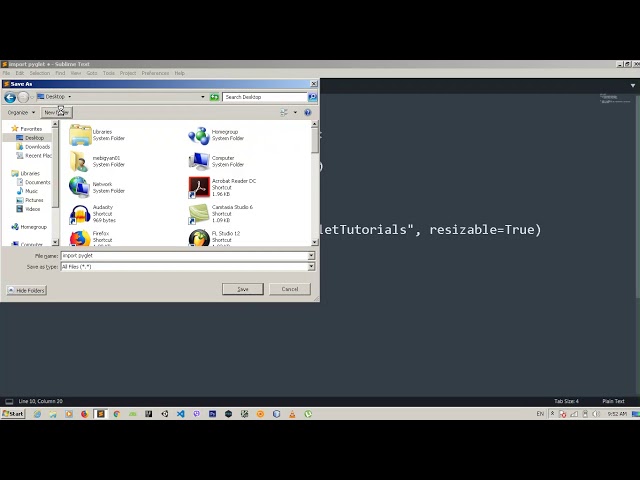Go back using the blue arrow

click(10, 97)
